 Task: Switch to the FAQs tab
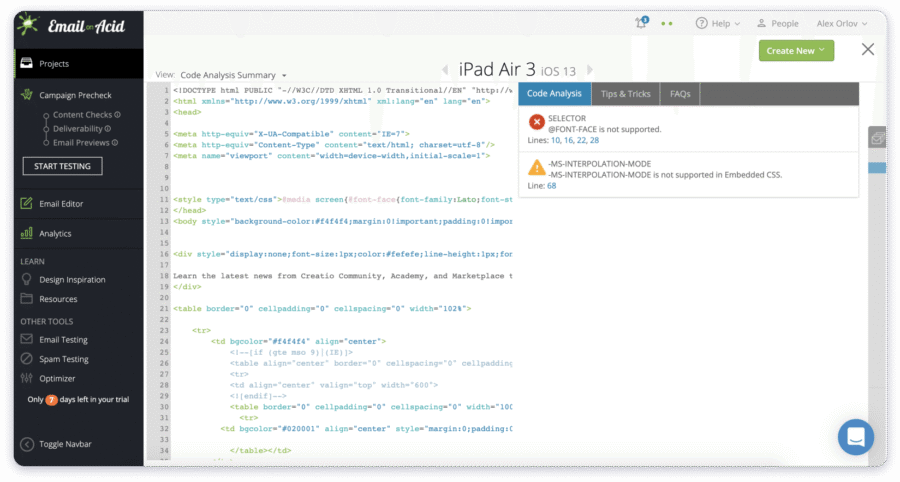coord(680,94)
